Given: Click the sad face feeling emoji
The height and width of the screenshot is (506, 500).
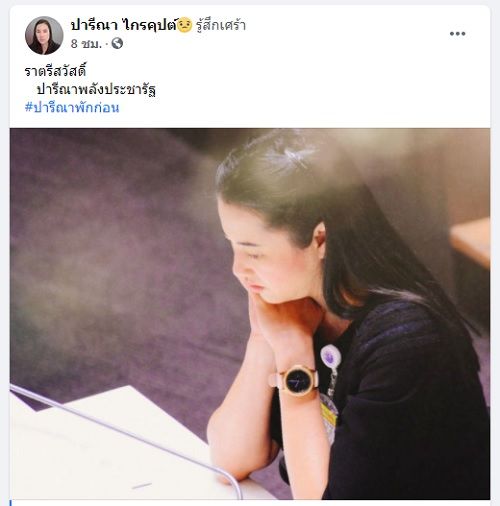Looking at the screenshot, I should pos(184,25).
